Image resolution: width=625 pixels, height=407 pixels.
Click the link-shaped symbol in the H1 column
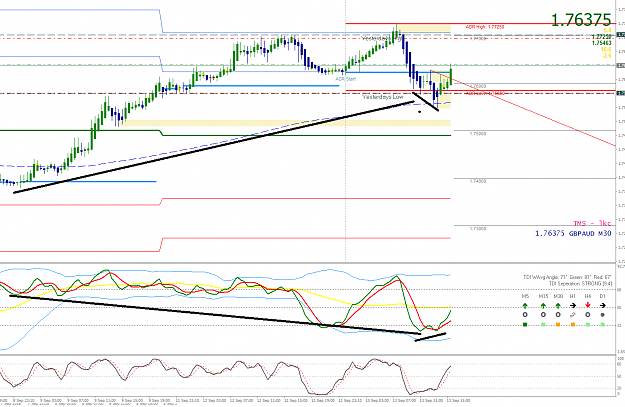pos(573,315)
